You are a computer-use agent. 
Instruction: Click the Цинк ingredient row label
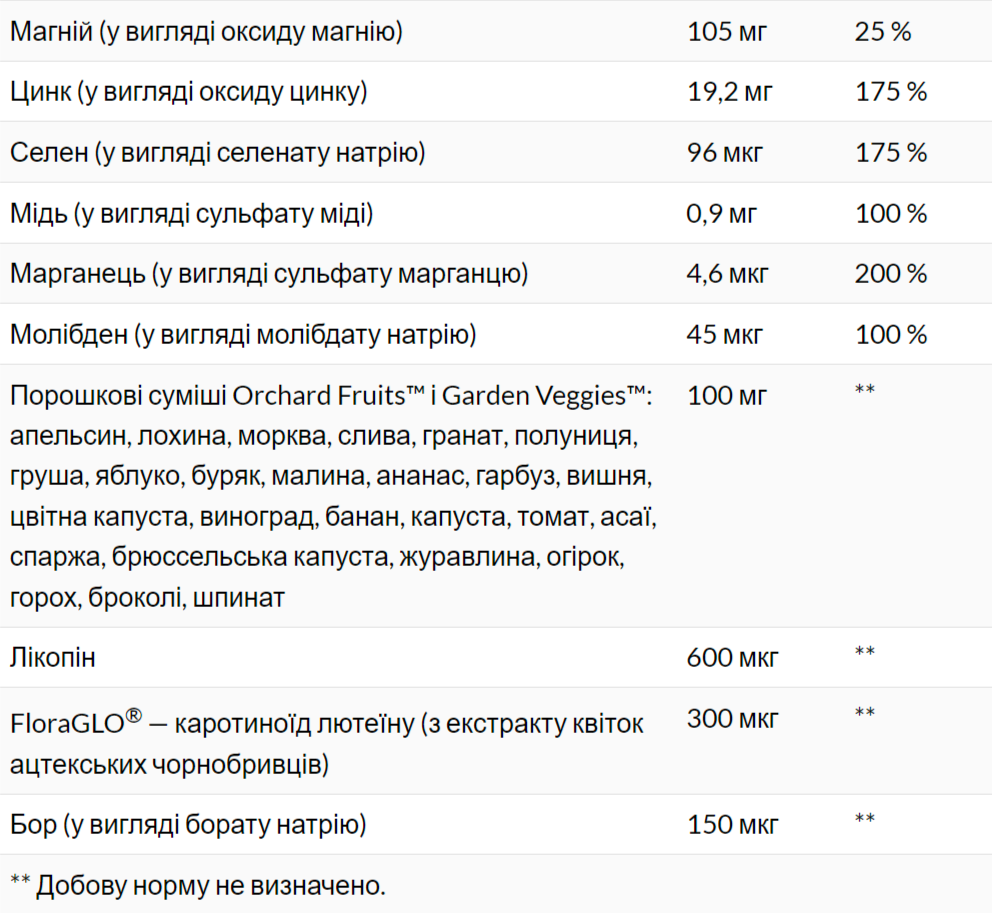(189, 92)
